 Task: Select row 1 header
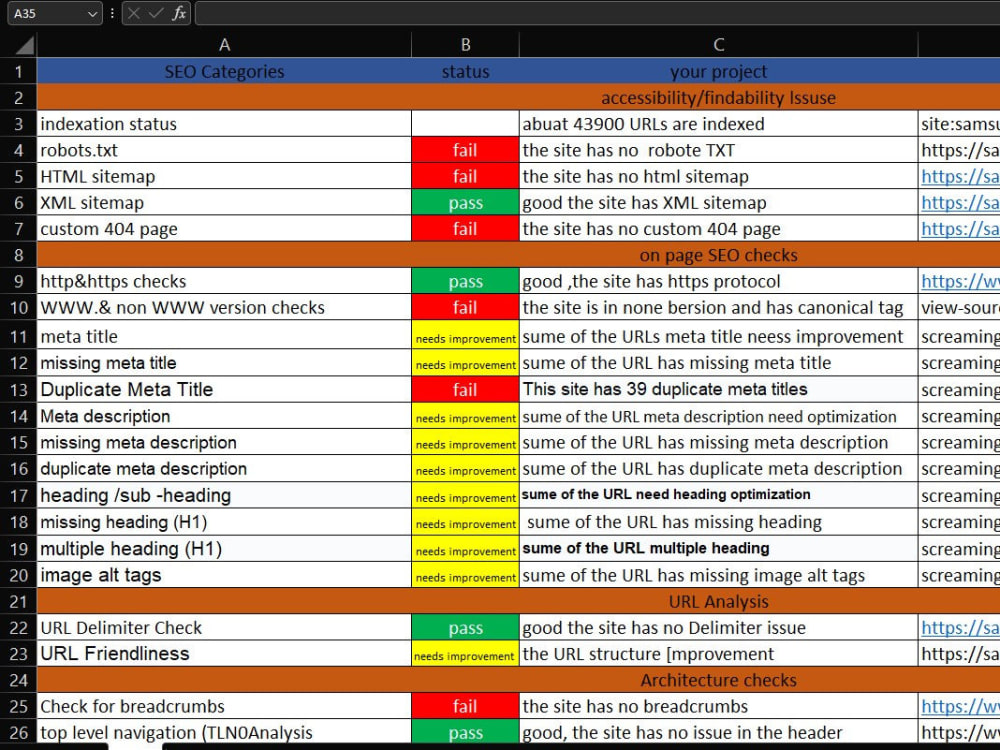pyautogui.click(x=18, y=71)
